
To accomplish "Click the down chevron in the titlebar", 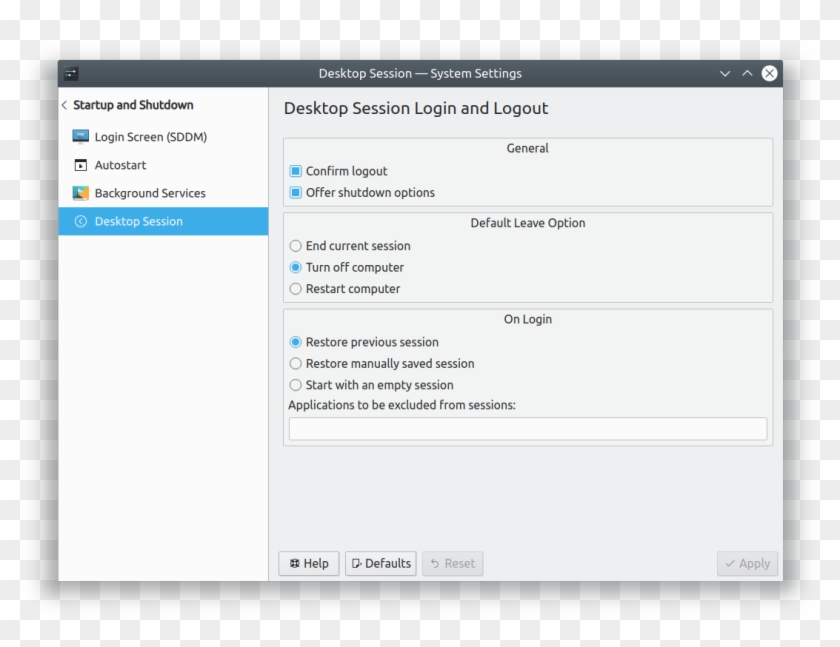I will pos(724,73).
